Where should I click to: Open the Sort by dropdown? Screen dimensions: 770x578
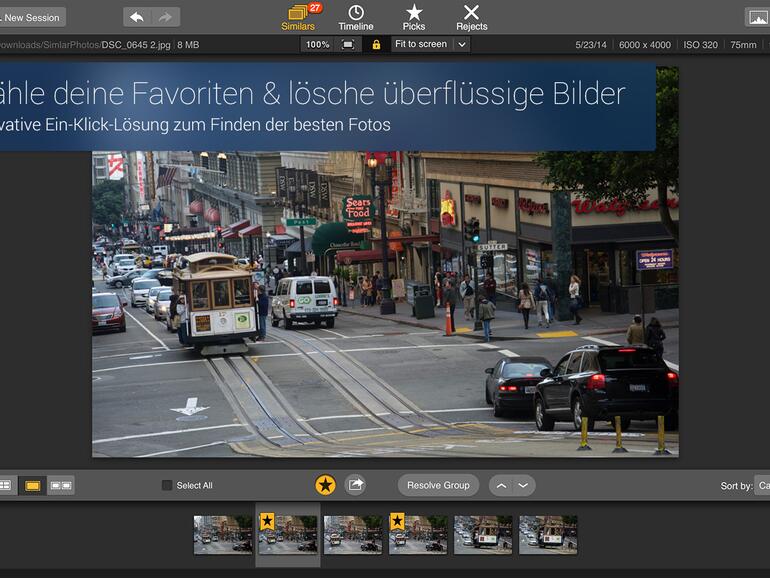762,485
